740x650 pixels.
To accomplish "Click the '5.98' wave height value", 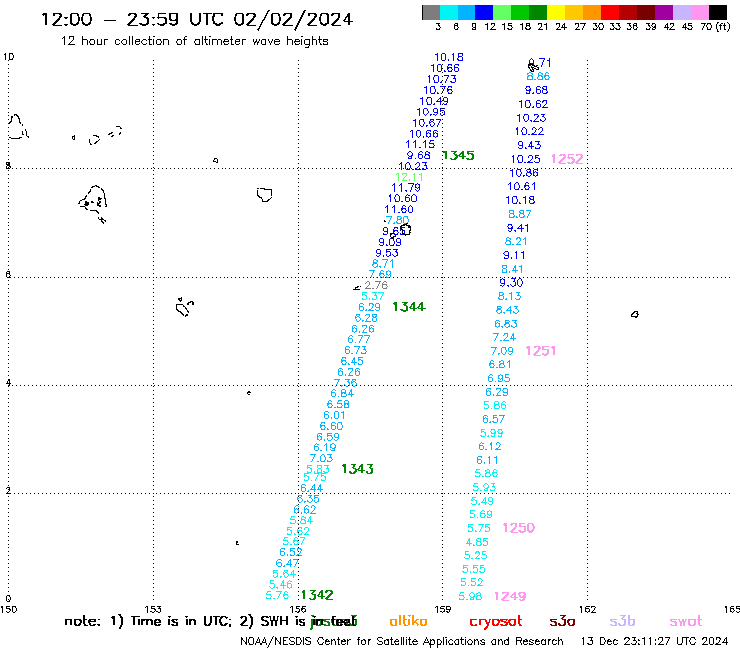I will point(471,597).
